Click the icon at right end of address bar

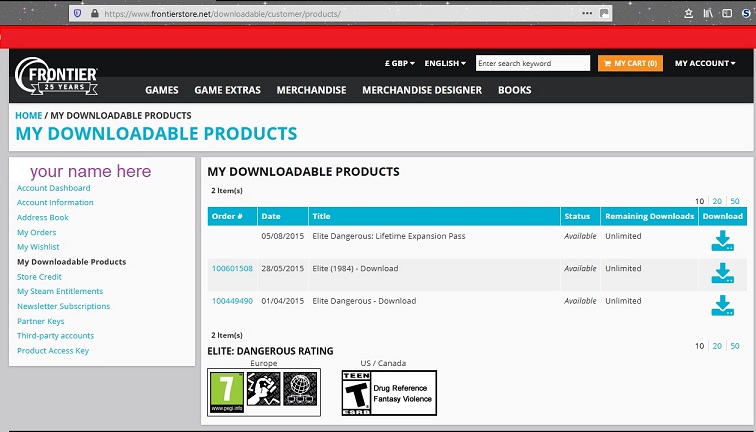(x=604, y=14)
